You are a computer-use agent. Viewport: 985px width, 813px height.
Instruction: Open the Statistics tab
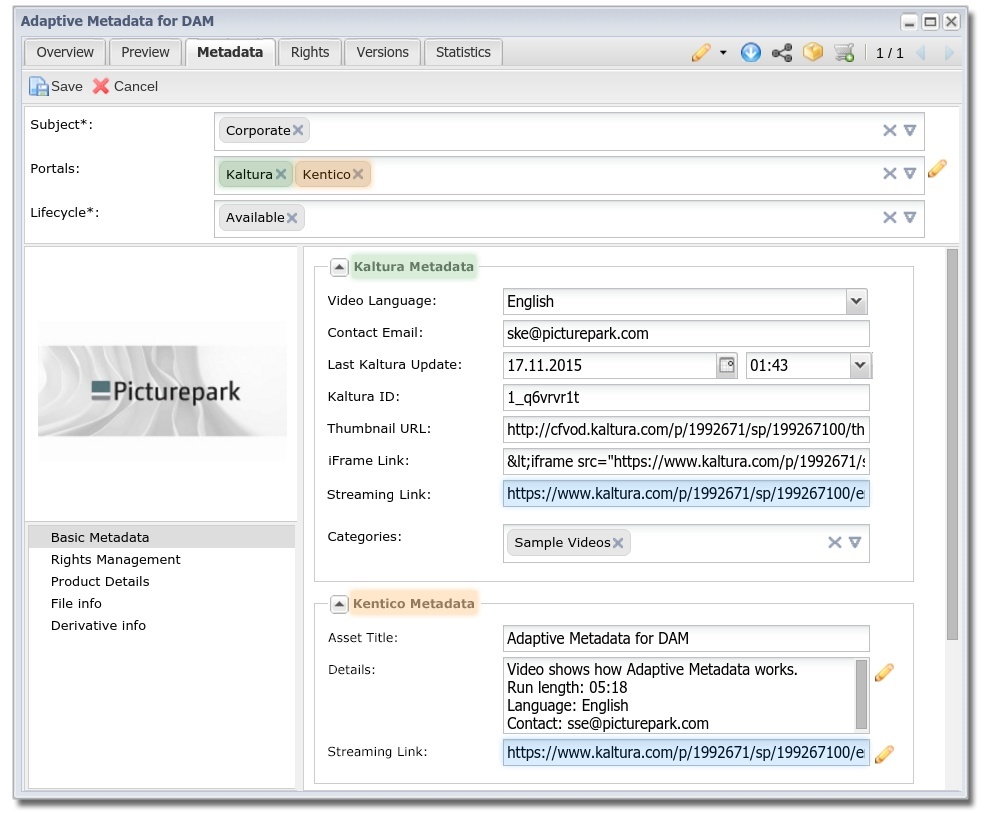(x=463, y=52)
